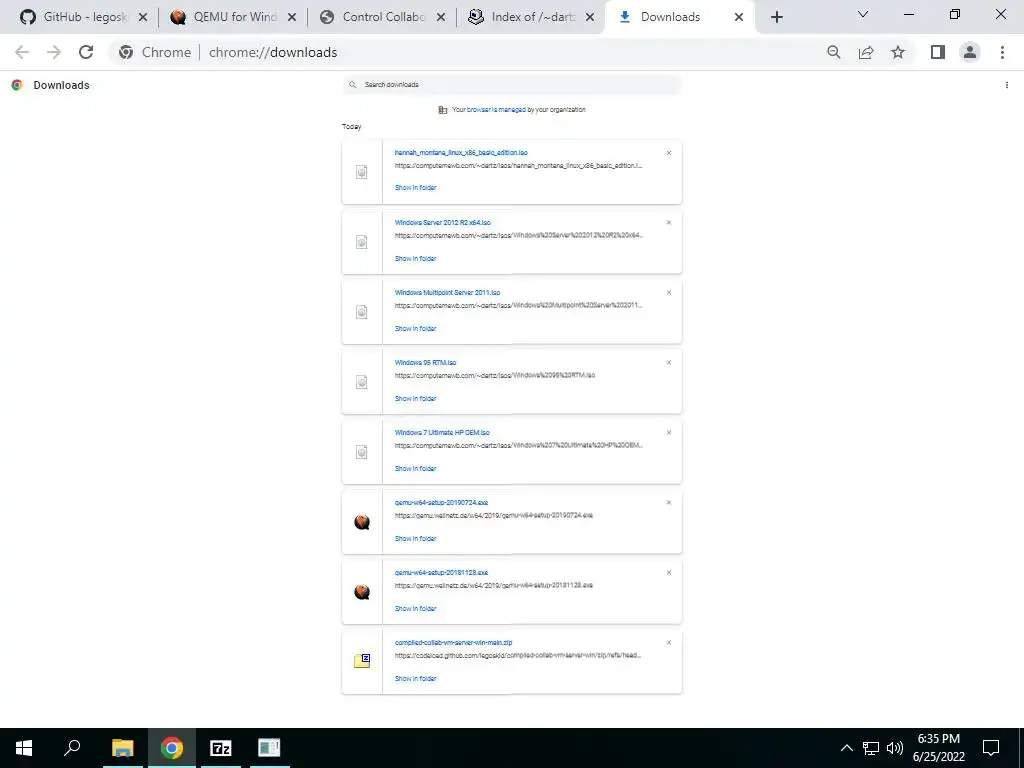Switch to the Index of /~dartz tab
The height and width of the screenshot is (768, 1024).
[x=524, y=17]
